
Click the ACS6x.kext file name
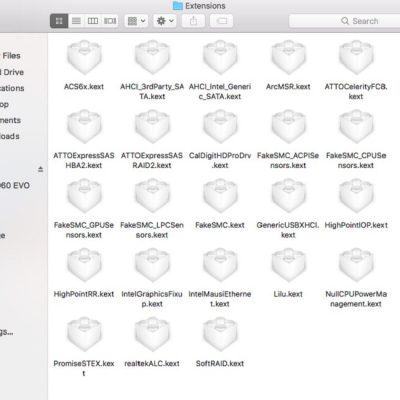(84, 87)
